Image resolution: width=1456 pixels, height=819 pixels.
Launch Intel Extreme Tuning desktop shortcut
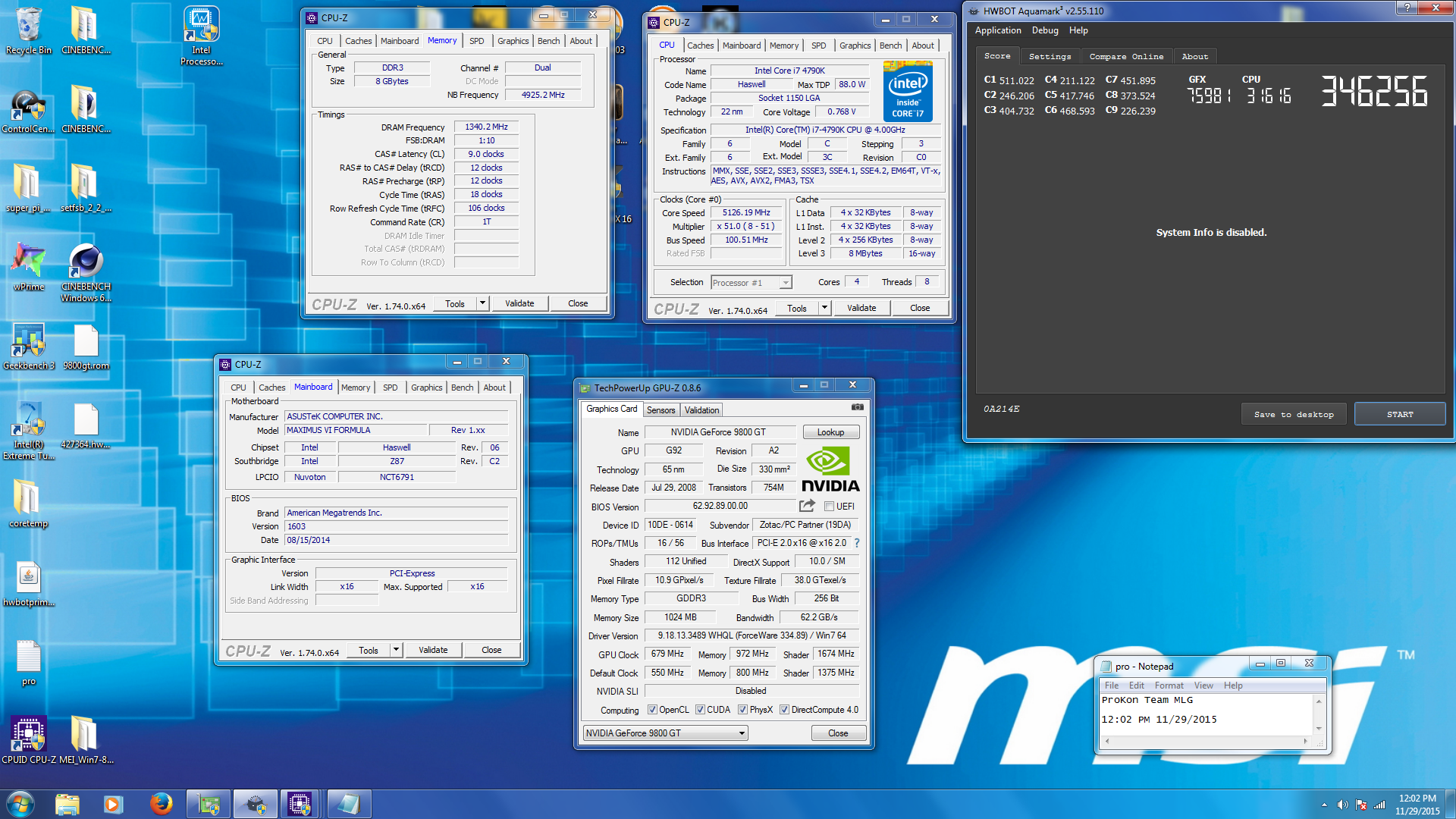click(x=29, y=431)
